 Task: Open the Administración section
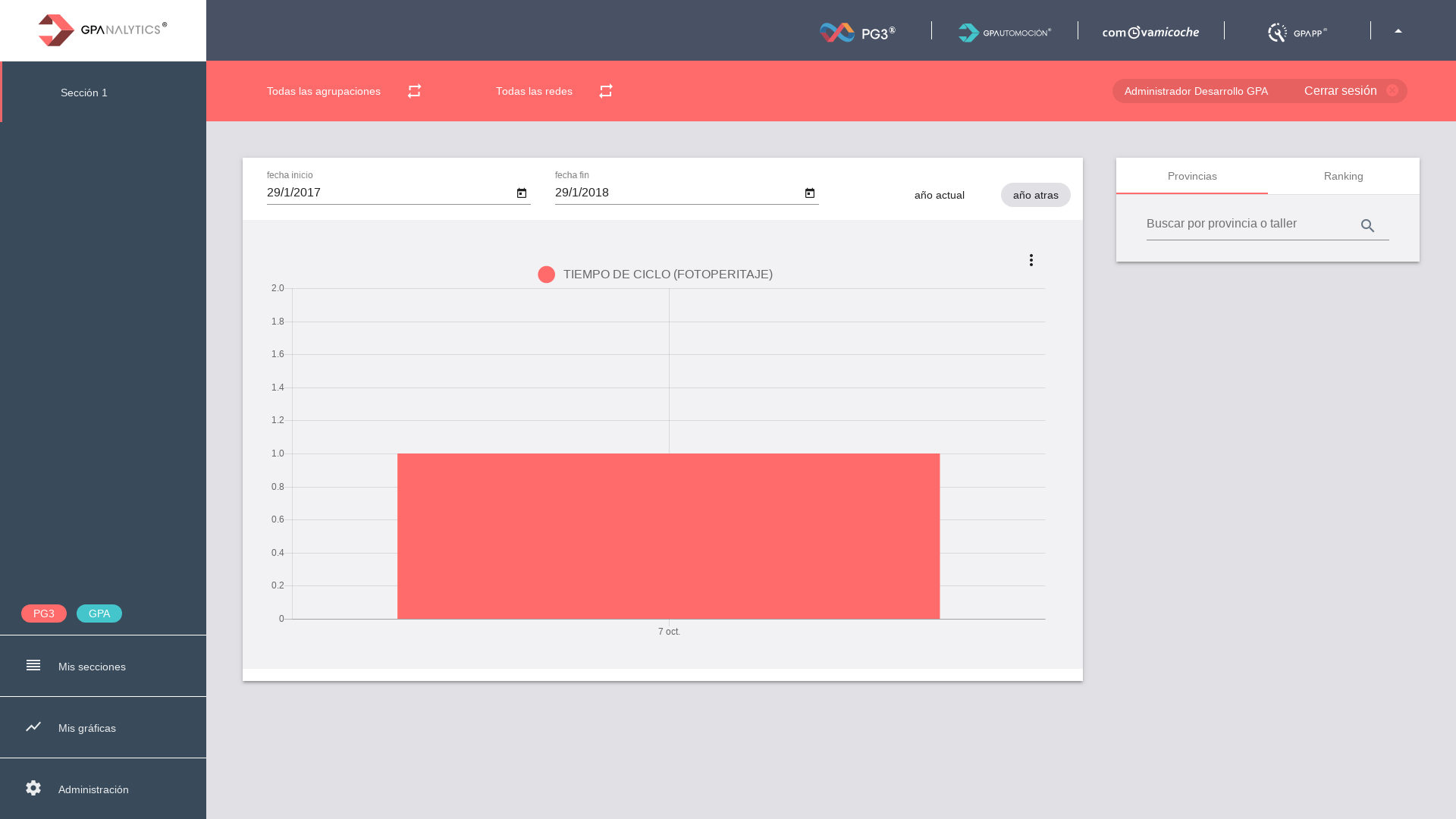pyautogui.click(x=93, y=789)
